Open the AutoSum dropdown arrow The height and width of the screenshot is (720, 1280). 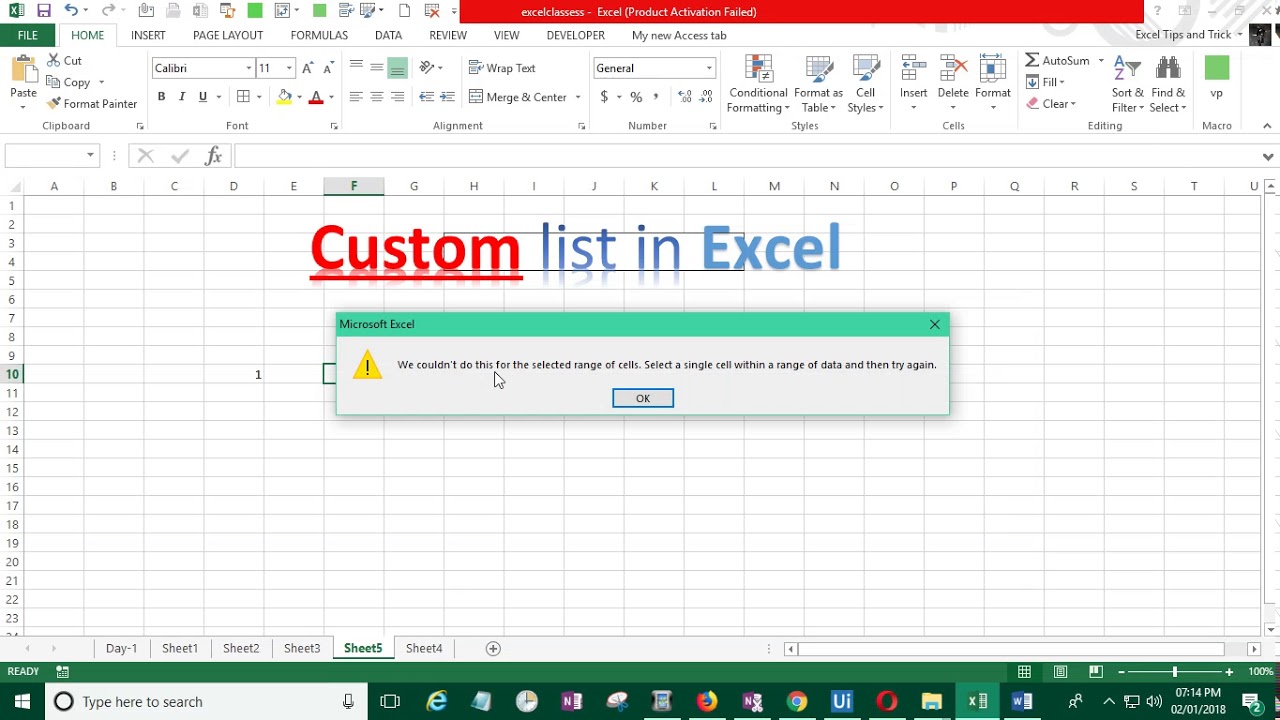click(x=1101, y=61)
